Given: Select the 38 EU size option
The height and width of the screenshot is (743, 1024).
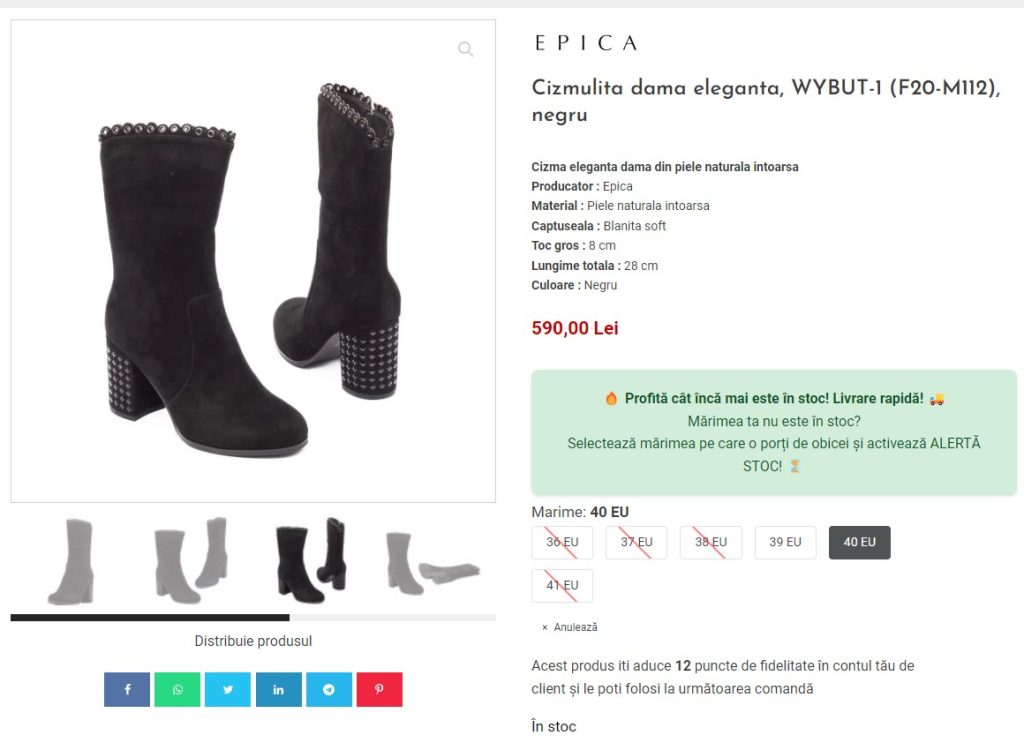Looking at the screenshot, I should tap(711, 543).
